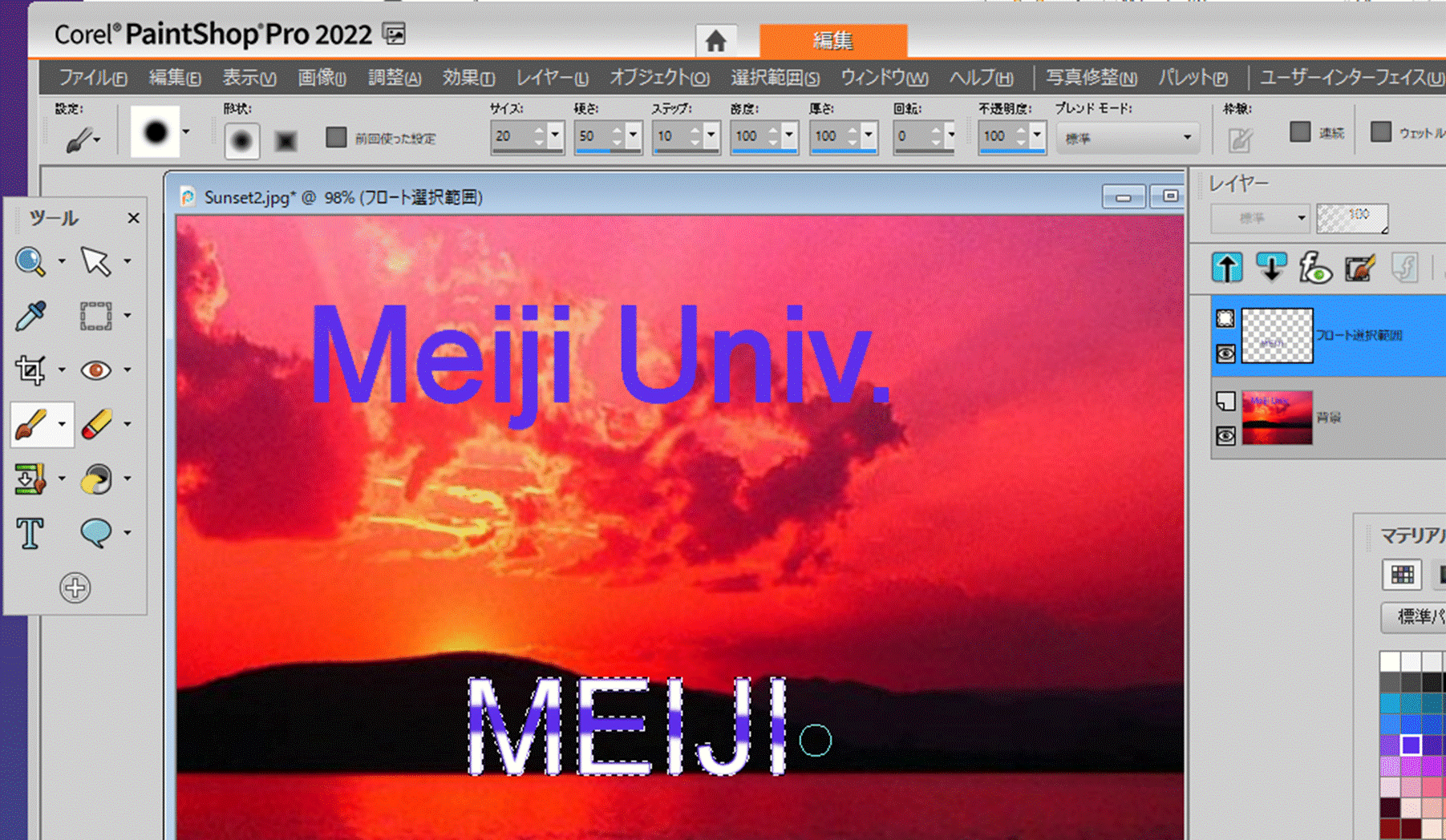Toggle link icon on Background layer
The height and width of the screenshot is (840, 1446).
point(1225,401)
